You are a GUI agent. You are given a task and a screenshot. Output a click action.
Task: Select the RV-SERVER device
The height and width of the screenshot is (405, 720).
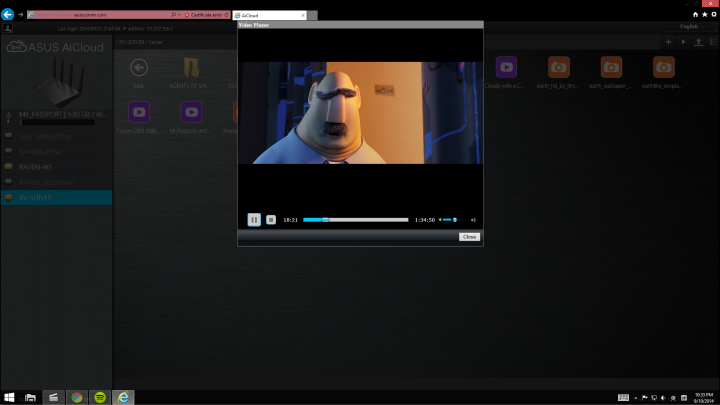tap(56, 197)
